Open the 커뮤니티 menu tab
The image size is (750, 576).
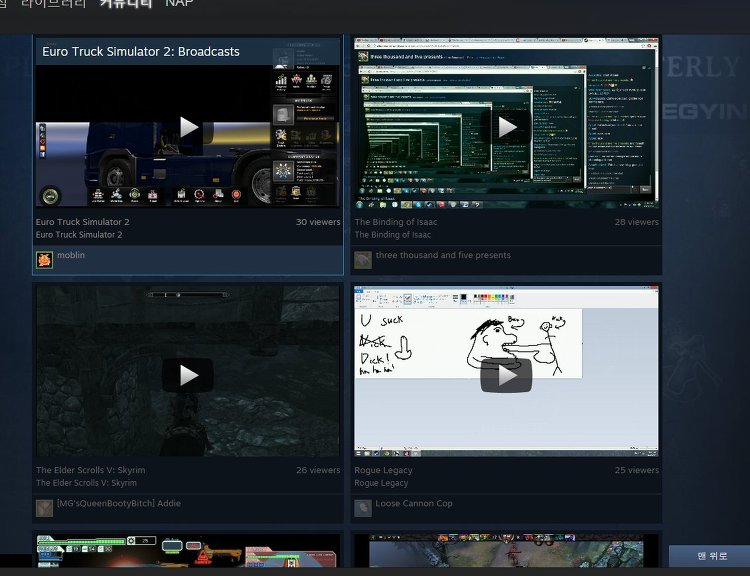[x=126, y=3]
